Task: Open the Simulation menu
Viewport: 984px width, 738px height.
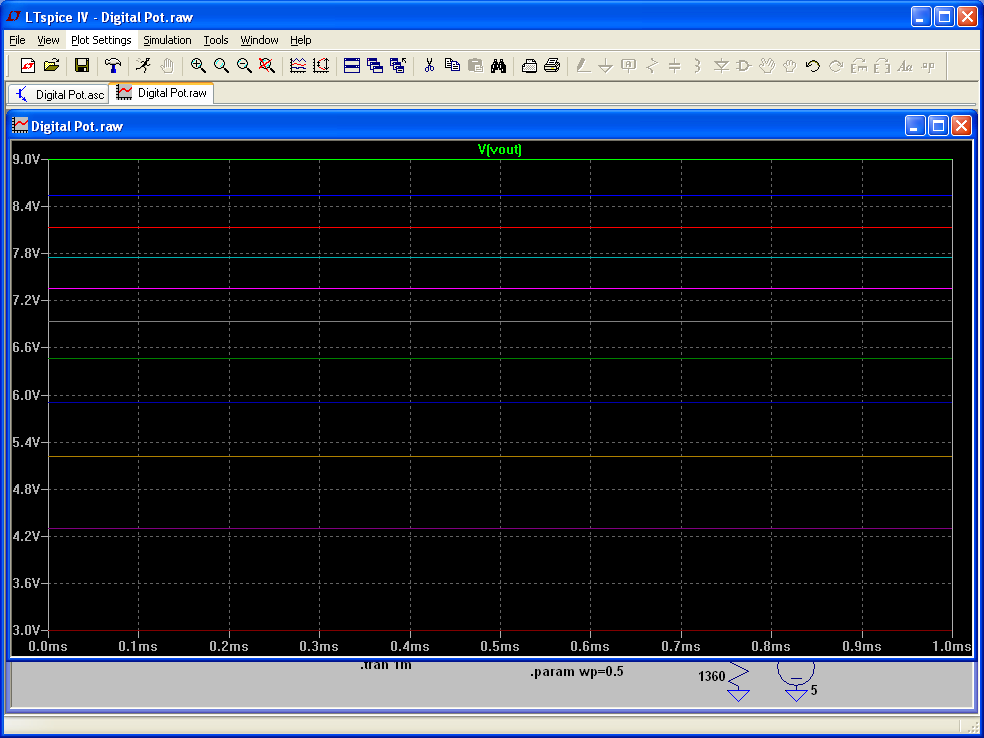Action: 167,40
